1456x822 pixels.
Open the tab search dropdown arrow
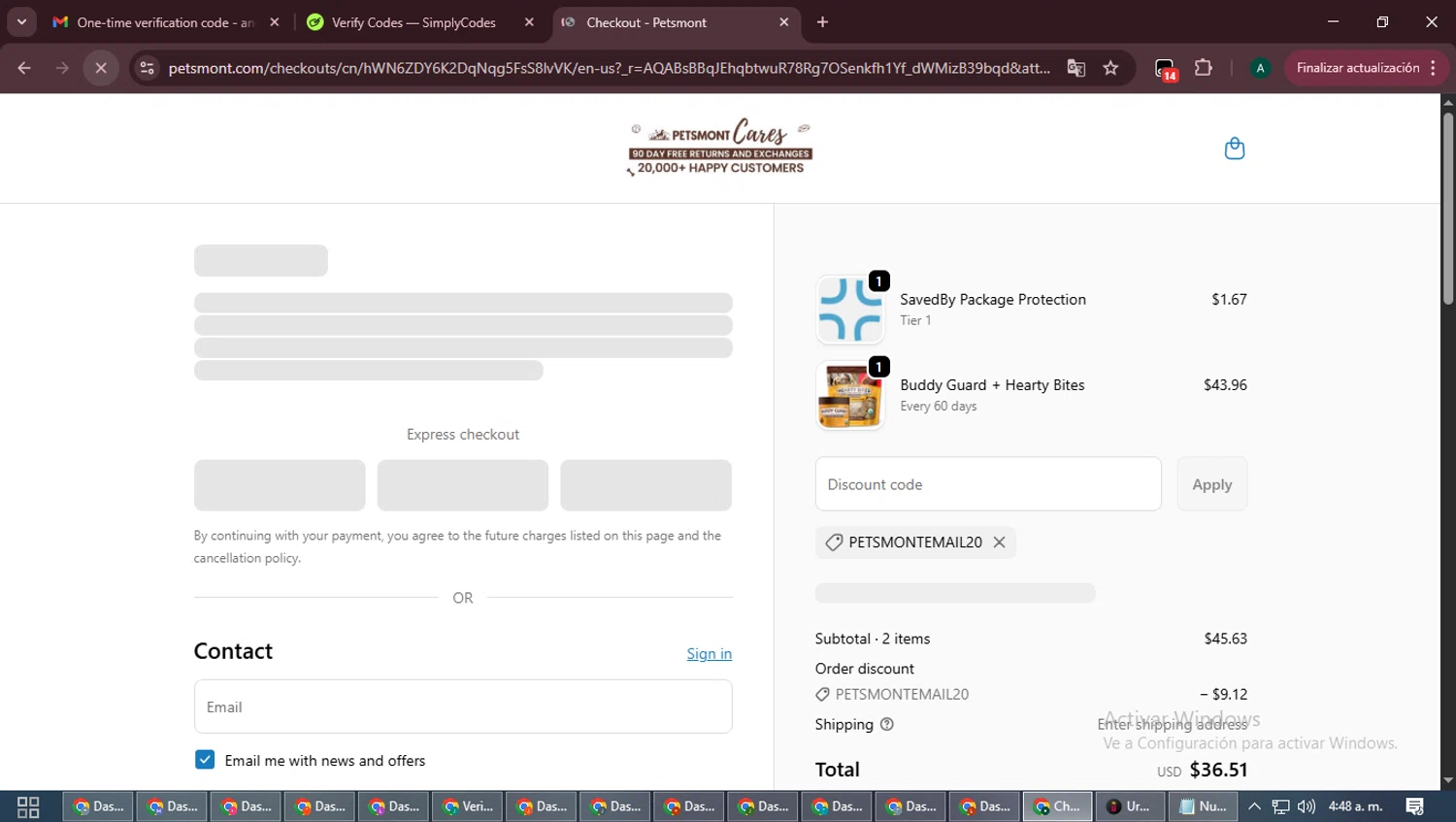pos(21,21)
